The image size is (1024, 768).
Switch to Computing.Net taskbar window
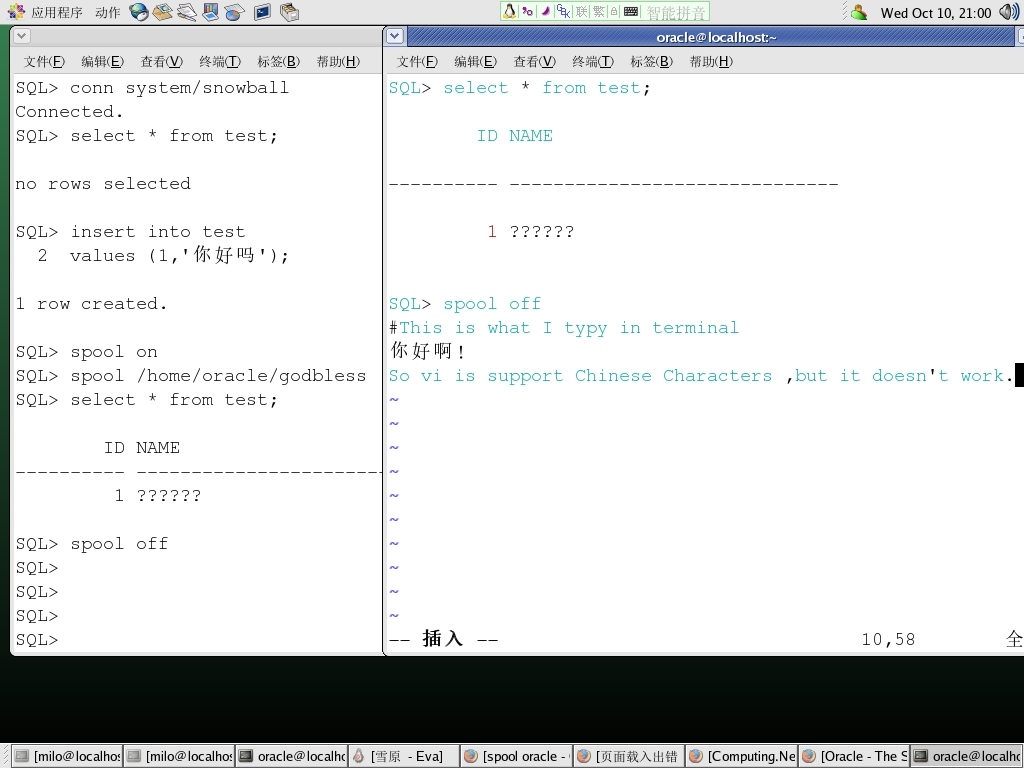[742, 756]
